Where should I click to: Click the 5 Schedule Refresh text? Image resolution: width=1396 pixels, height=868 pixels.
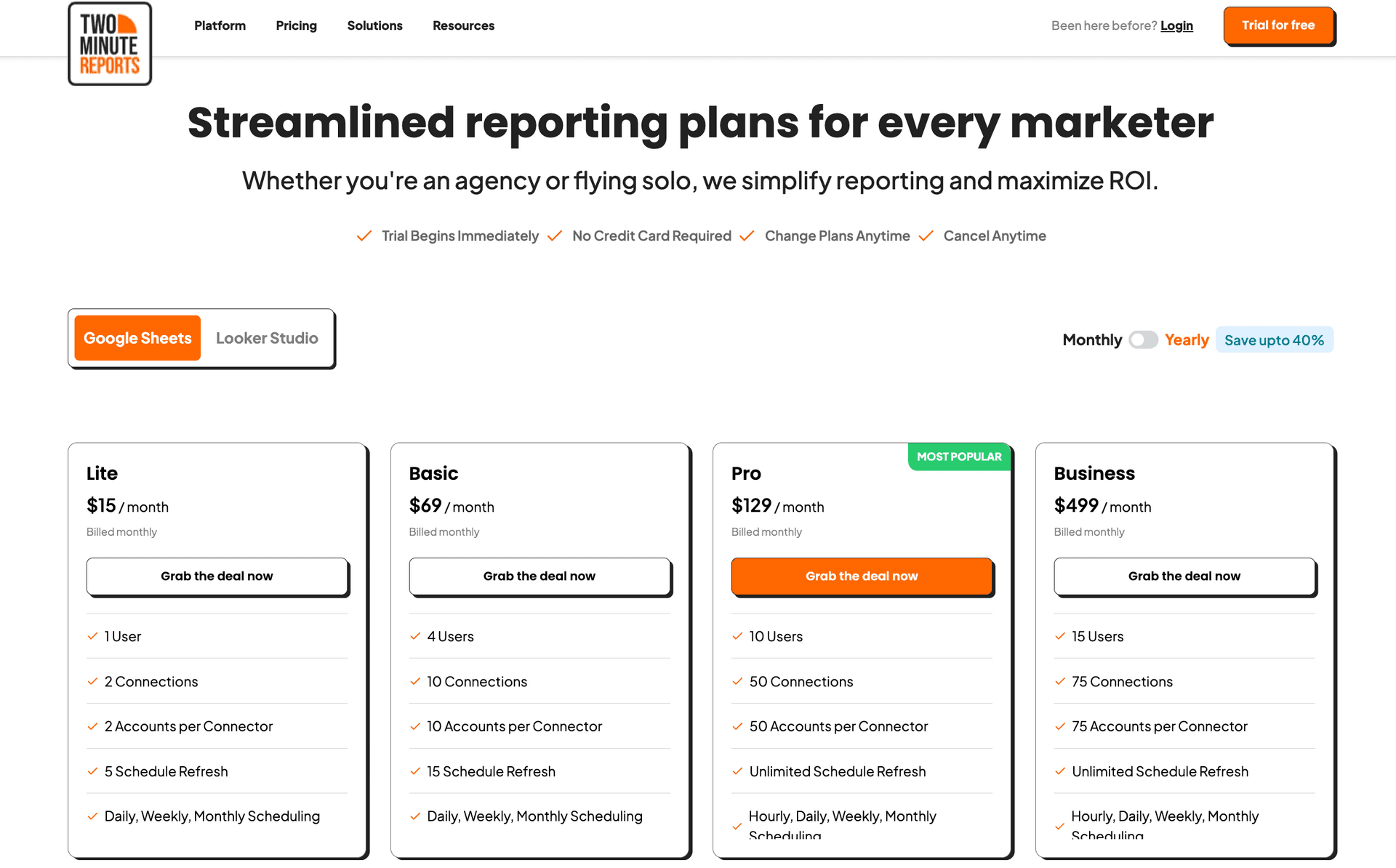(166, 771)
